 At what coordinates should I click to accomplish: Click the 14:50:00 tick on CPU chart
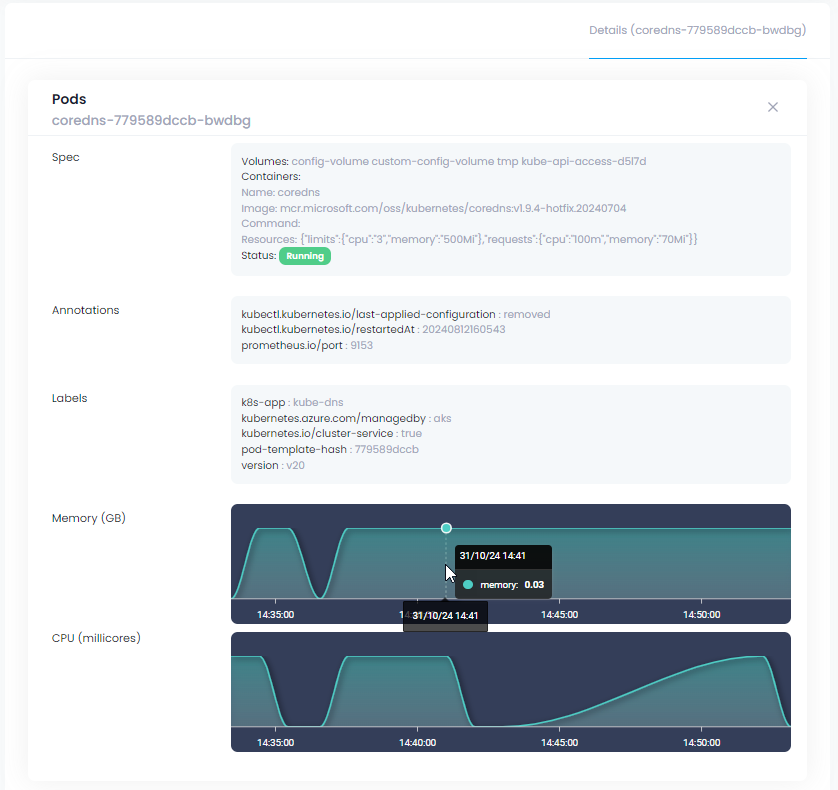point(701,743)
